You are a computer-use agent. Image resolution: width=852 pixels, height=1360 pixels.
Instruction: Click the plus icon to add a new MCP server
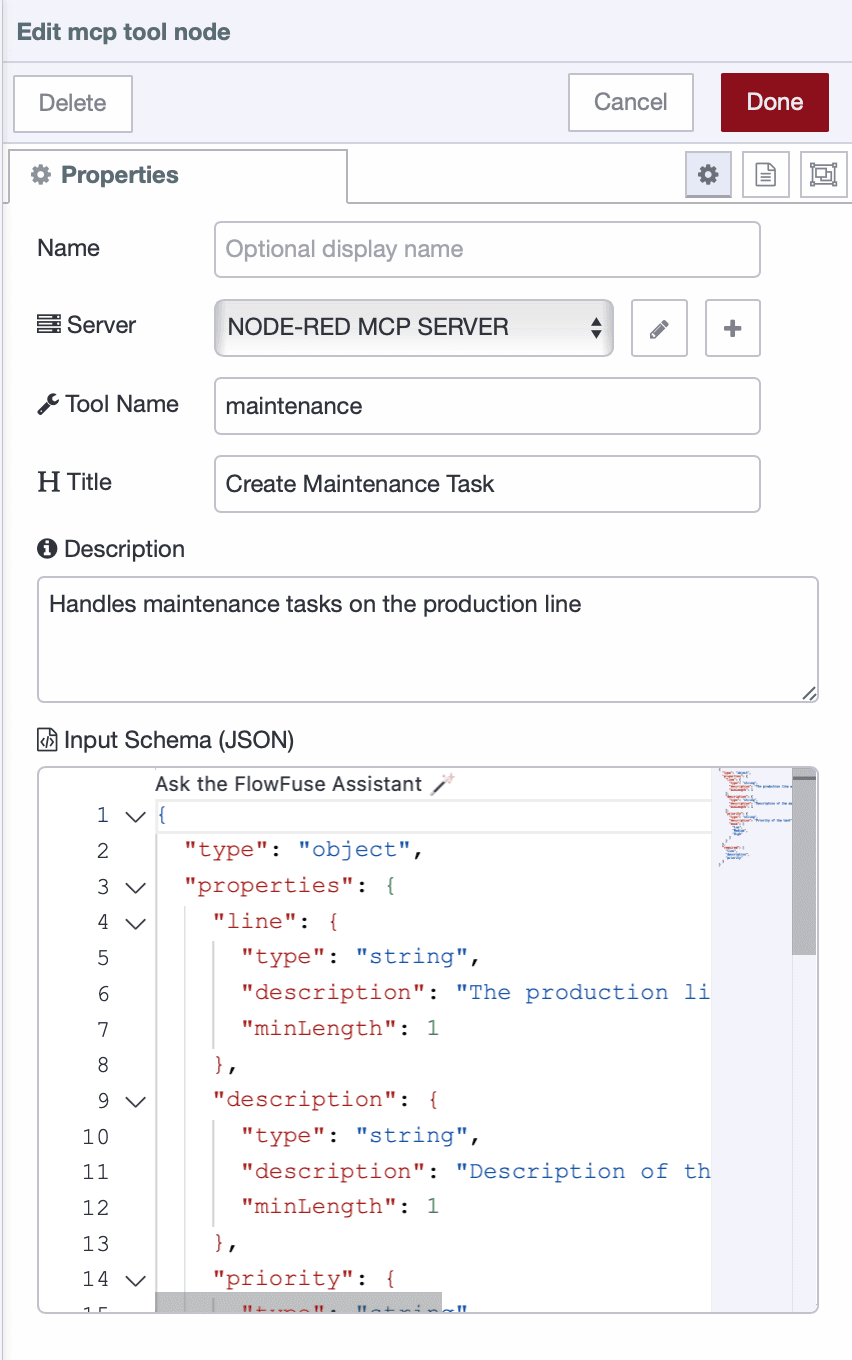point(732,328)
